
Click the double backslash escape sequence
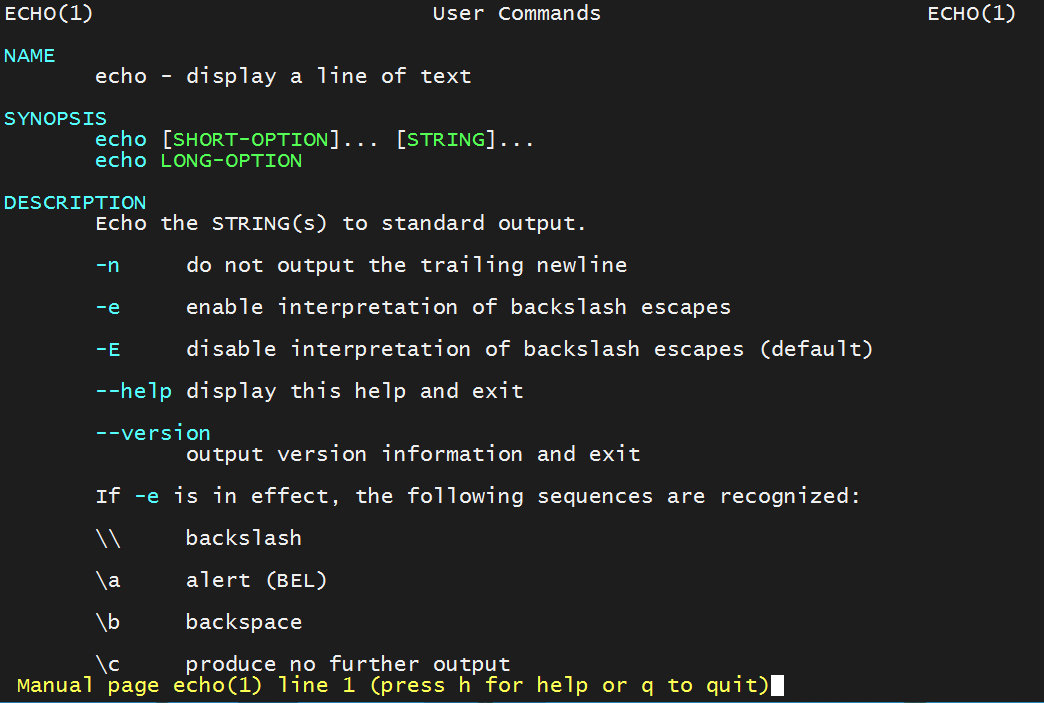coord(108,538)
